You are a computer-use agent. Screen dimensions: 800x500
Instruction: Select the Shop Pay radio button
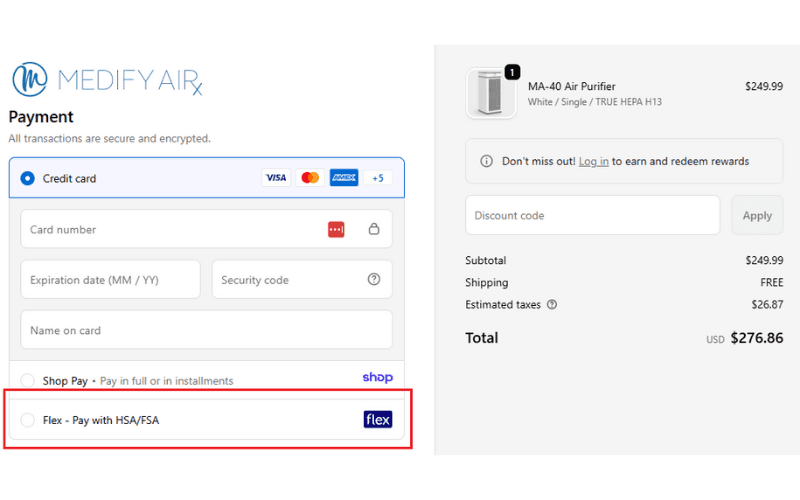(x=28, y=381)
